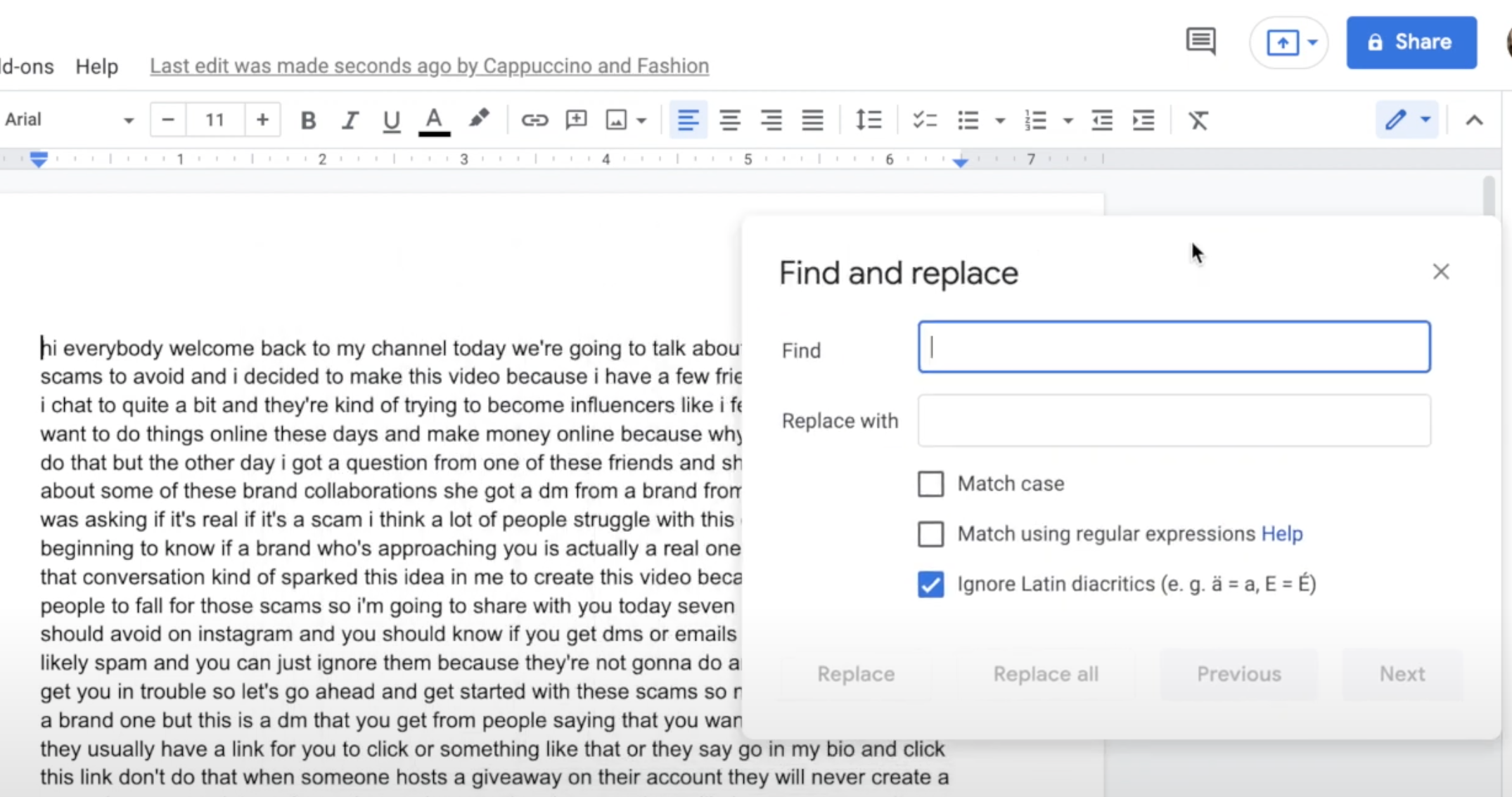Viewport: 1512px width, 797px height.
Task: Select justify alignment
Action: [x=812, y=120]
